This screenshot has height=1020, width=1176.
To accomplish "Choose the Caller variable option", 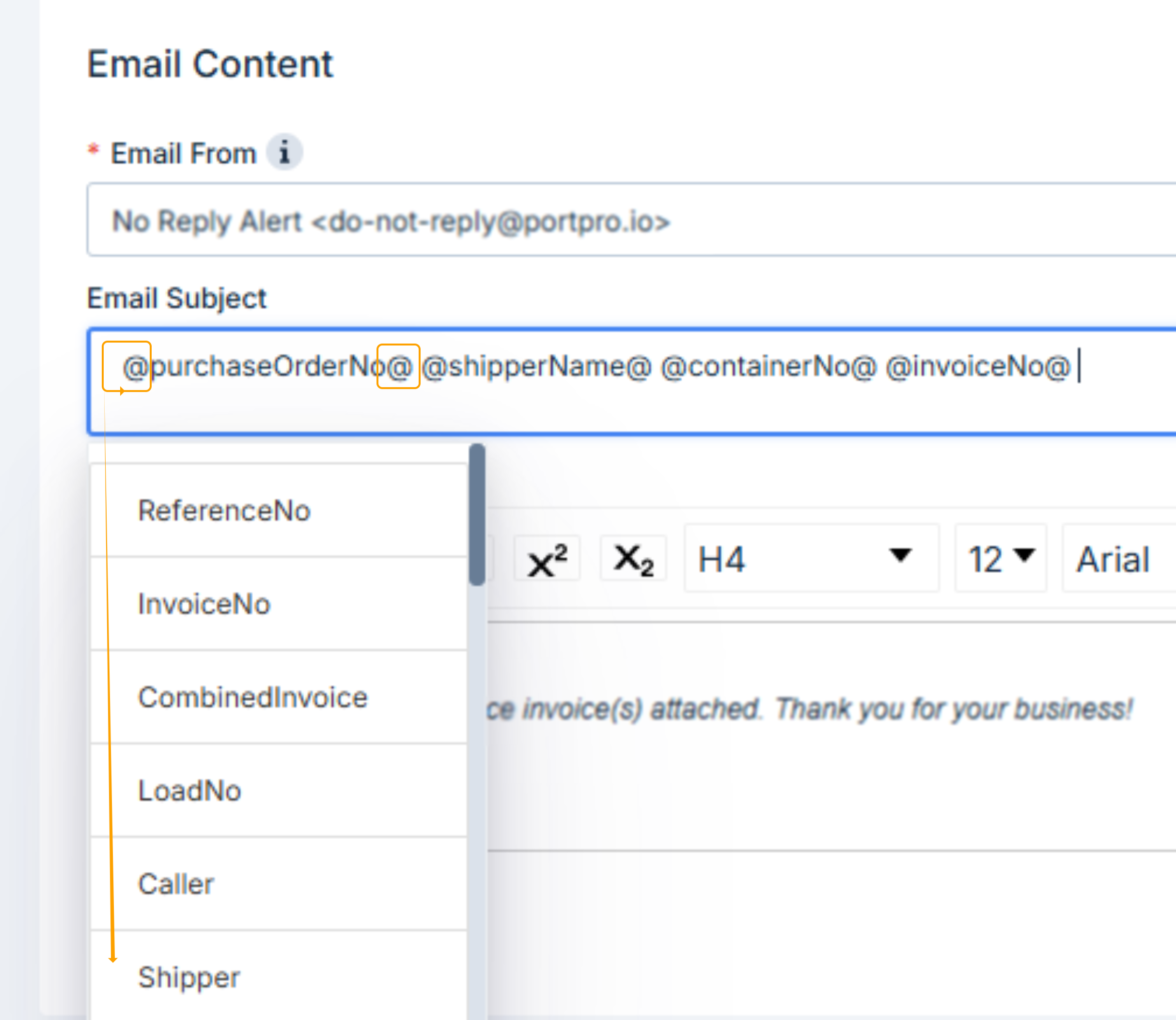I will point(176,884).
